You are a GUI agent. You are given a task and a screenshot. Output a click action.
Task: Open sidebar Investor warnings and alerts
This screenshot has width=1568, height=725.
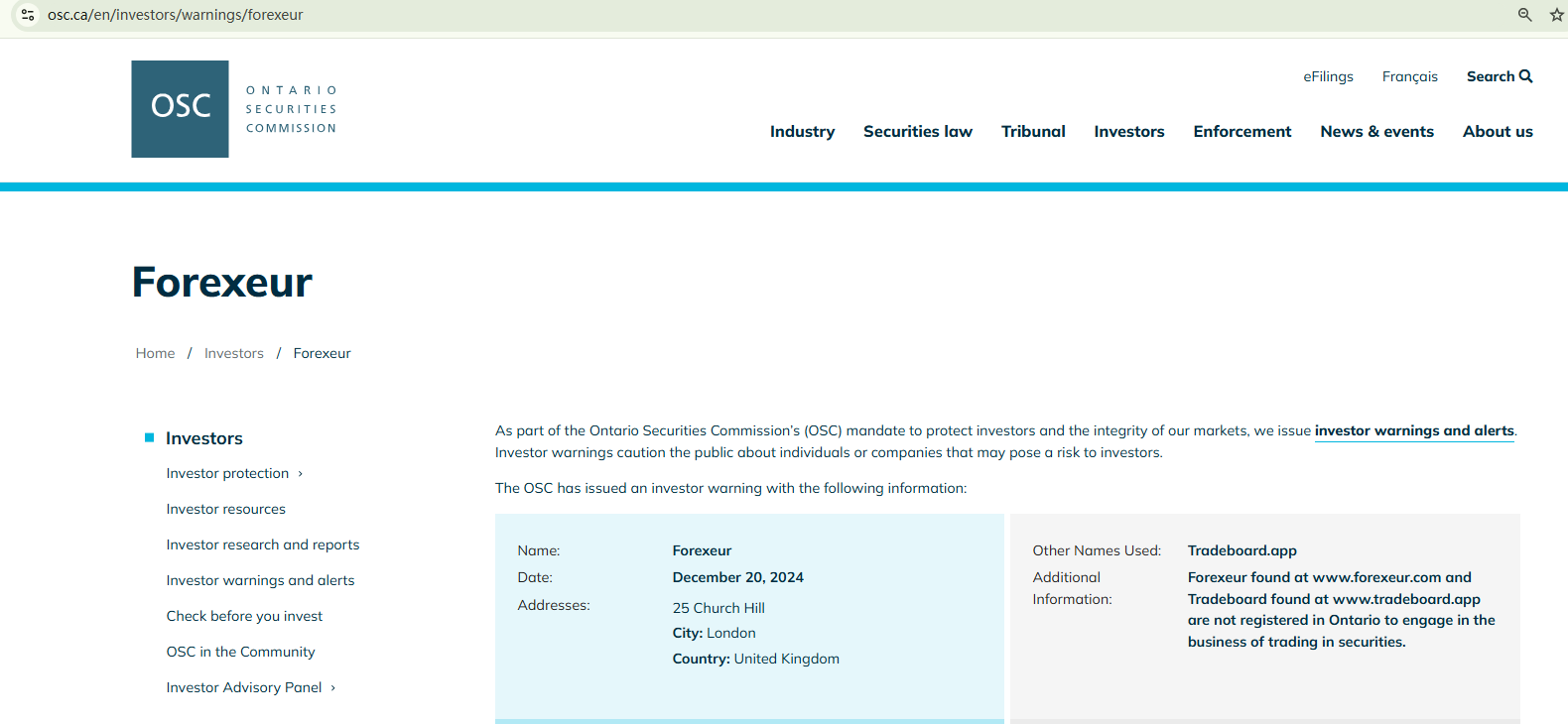(x=260, y=580)
